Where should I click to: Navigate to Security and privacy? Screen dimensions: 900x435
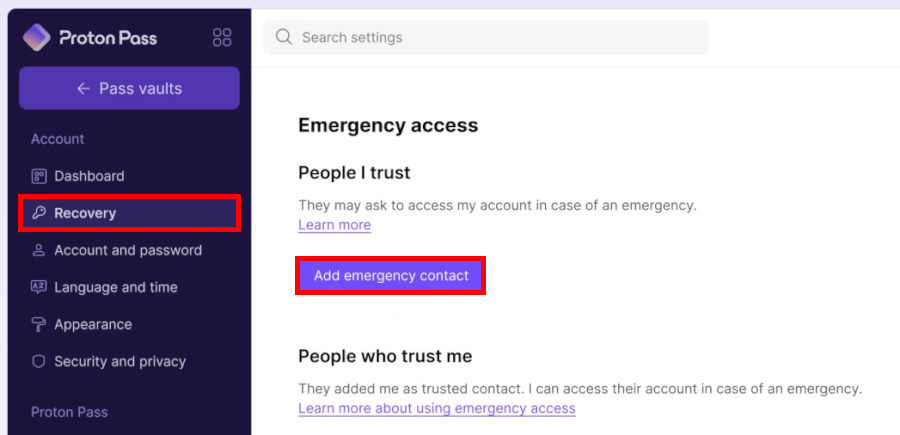click(119, 361)
